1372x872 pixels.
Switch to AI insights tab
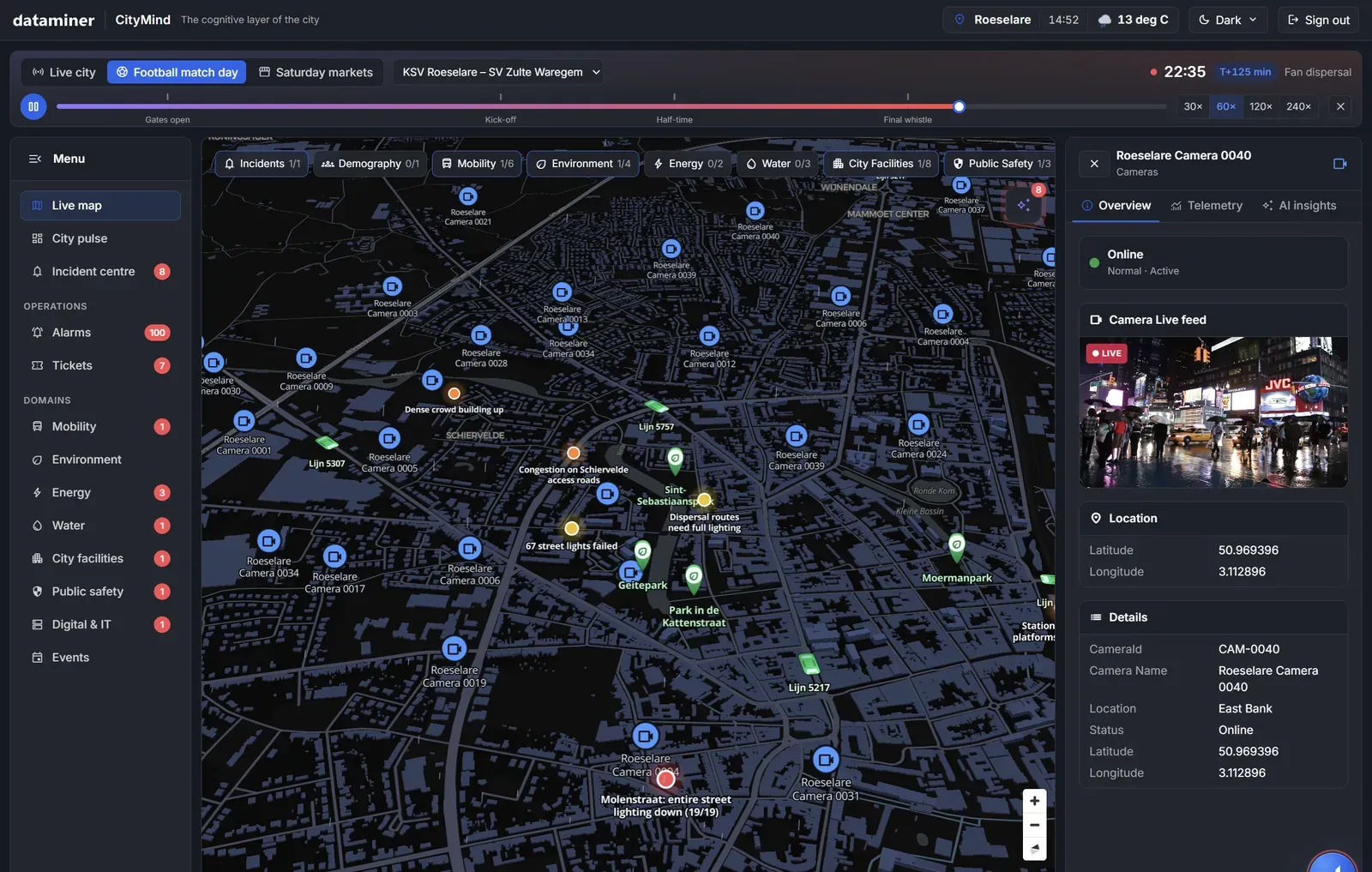tap(1299, 206)
